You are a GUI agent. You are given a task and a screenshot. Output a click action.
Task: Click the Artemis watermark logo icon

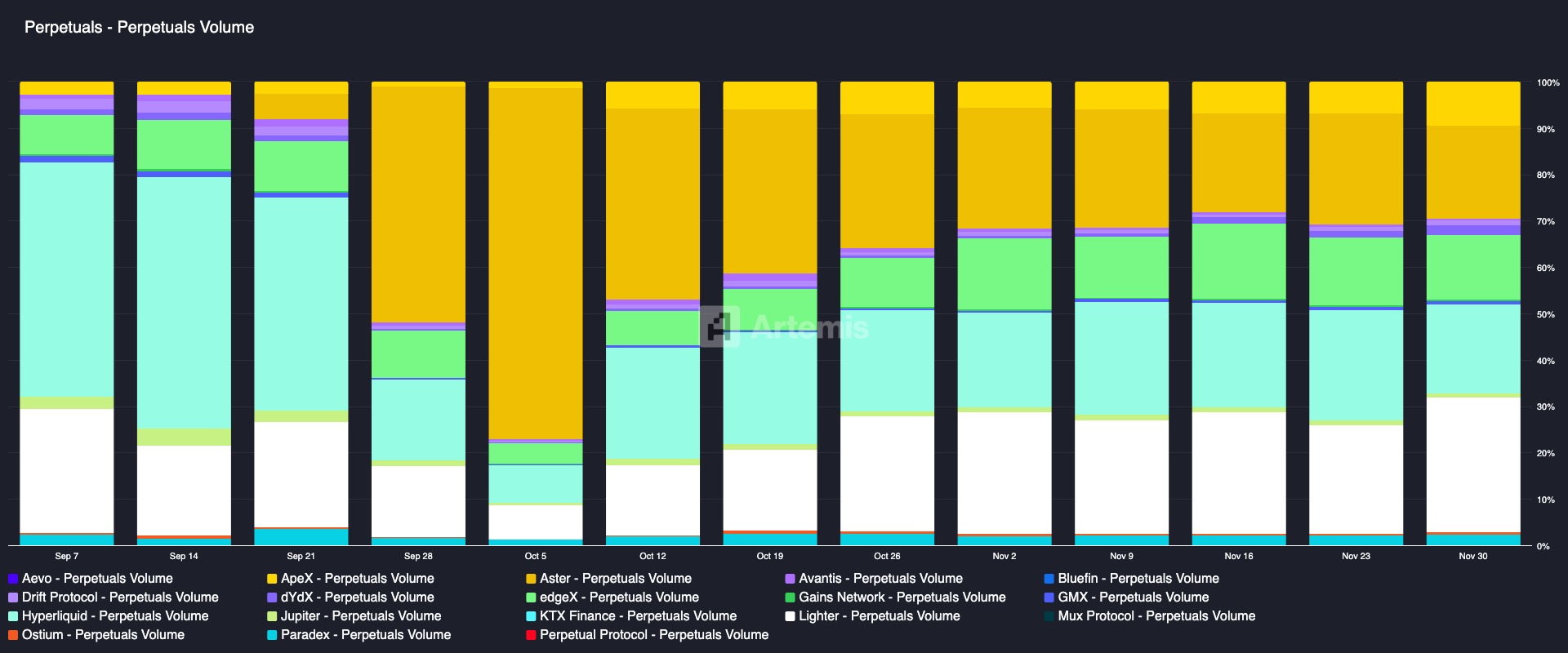click(x=720, y=326)
